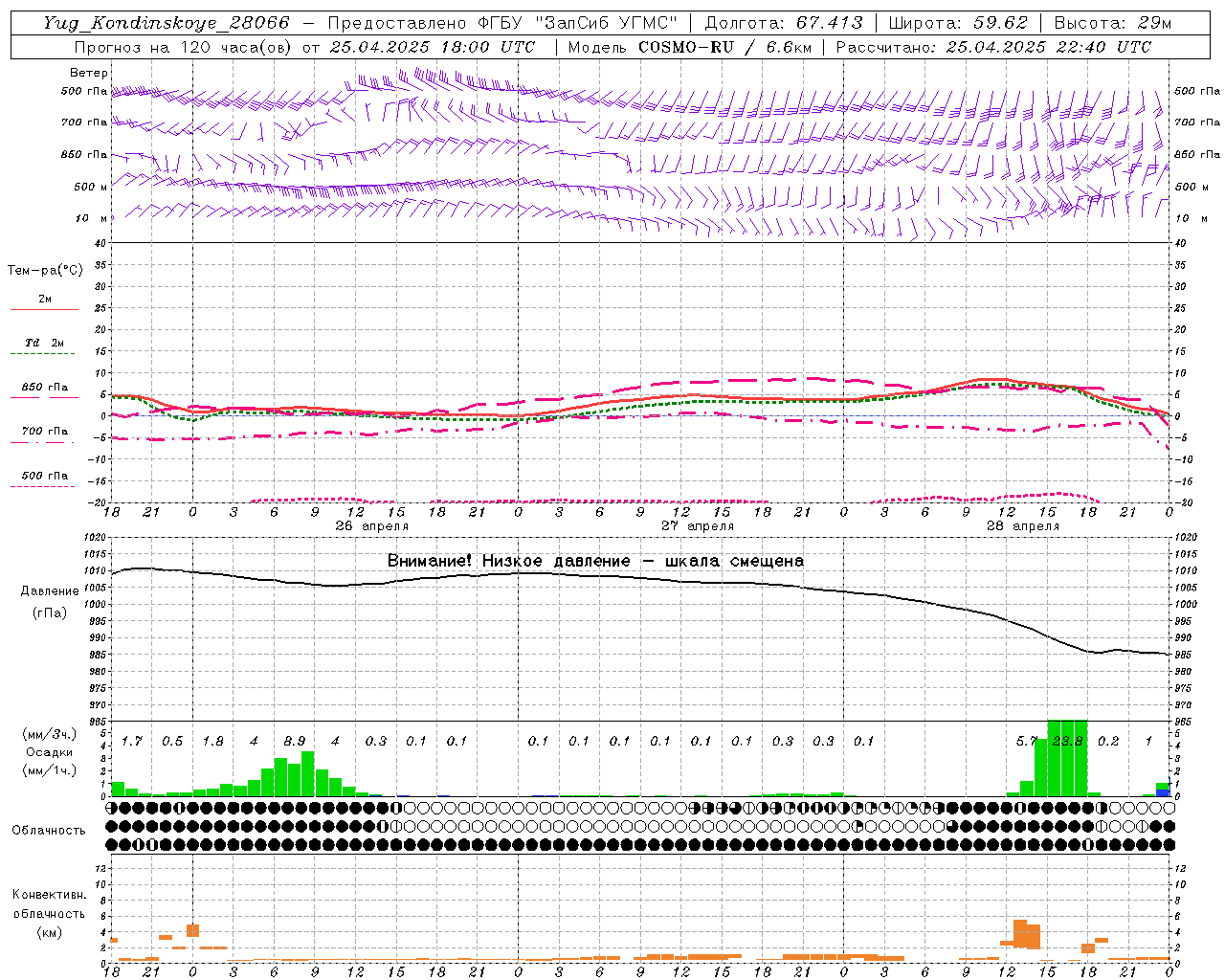This screenshot has width=1225, height=980.
Task: Select the '(мм/3ч.)' precipitation unit label
Action: (49, 735)
